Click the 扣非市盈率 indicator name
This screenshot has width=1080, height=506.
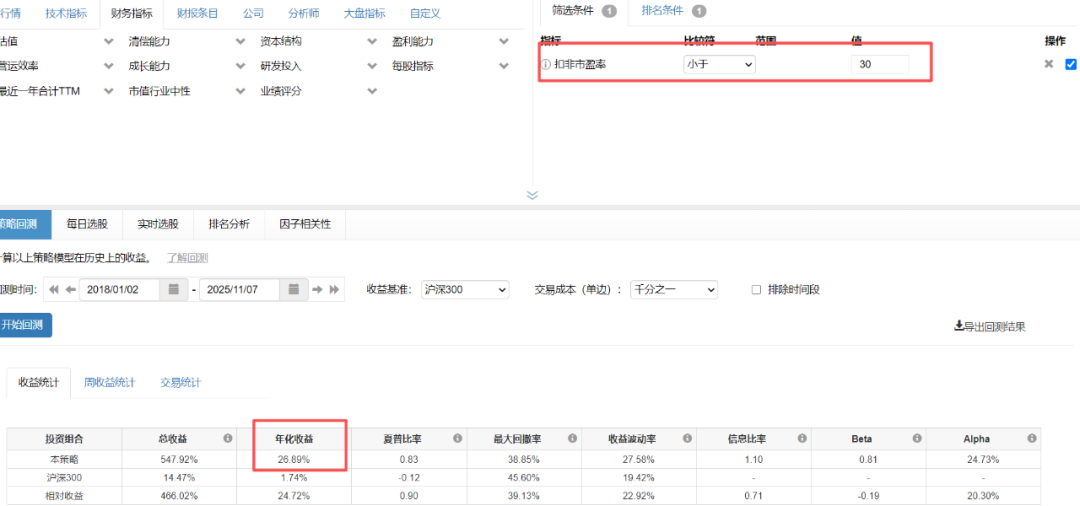point(581,65)
